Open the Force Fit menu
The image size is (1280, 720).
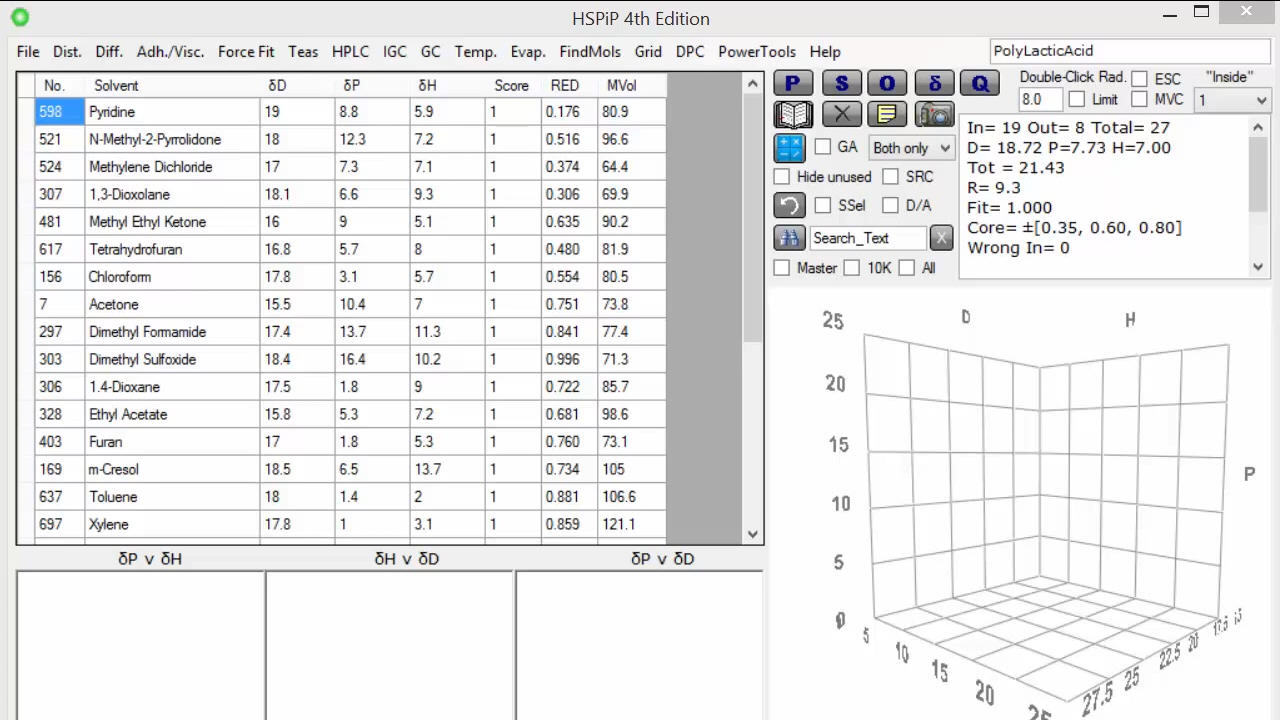tap(246, 52)
